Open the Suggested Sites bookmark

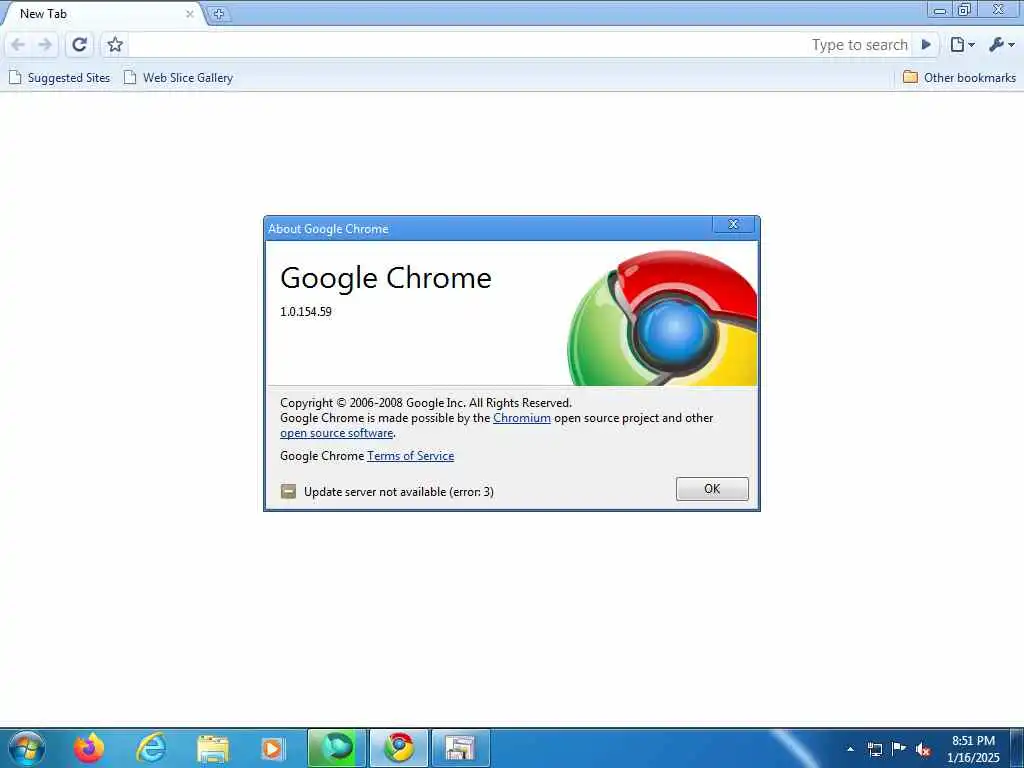pos(59,78)
